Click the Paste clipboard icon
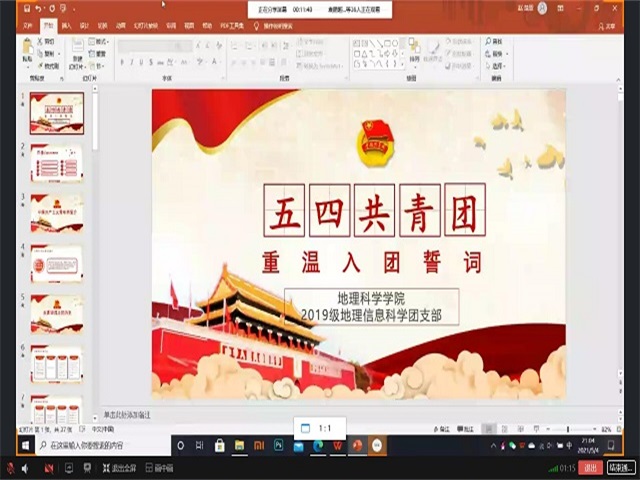This screenshot has width=640, height=480. (x=27, y=47)
